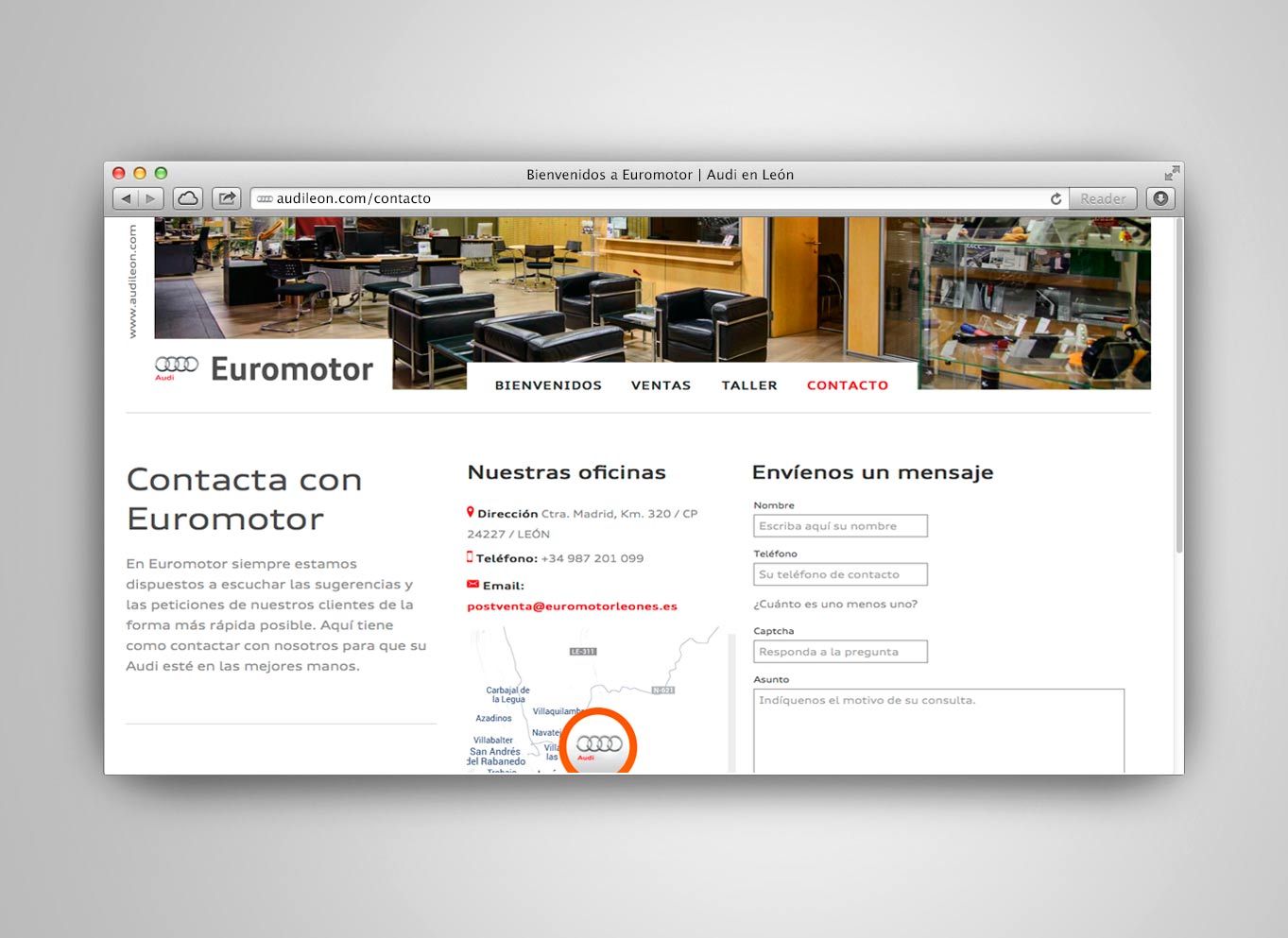Click the Asunto message text area

pyautogui.click(x=938, y=731)
